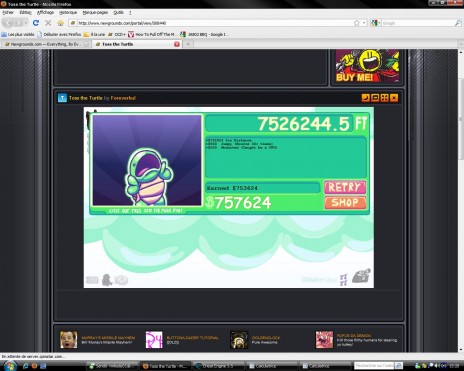The width and height of the screenshot is (464, 371).
Task: Open the Historique menu
Action: tap(68, 12)
